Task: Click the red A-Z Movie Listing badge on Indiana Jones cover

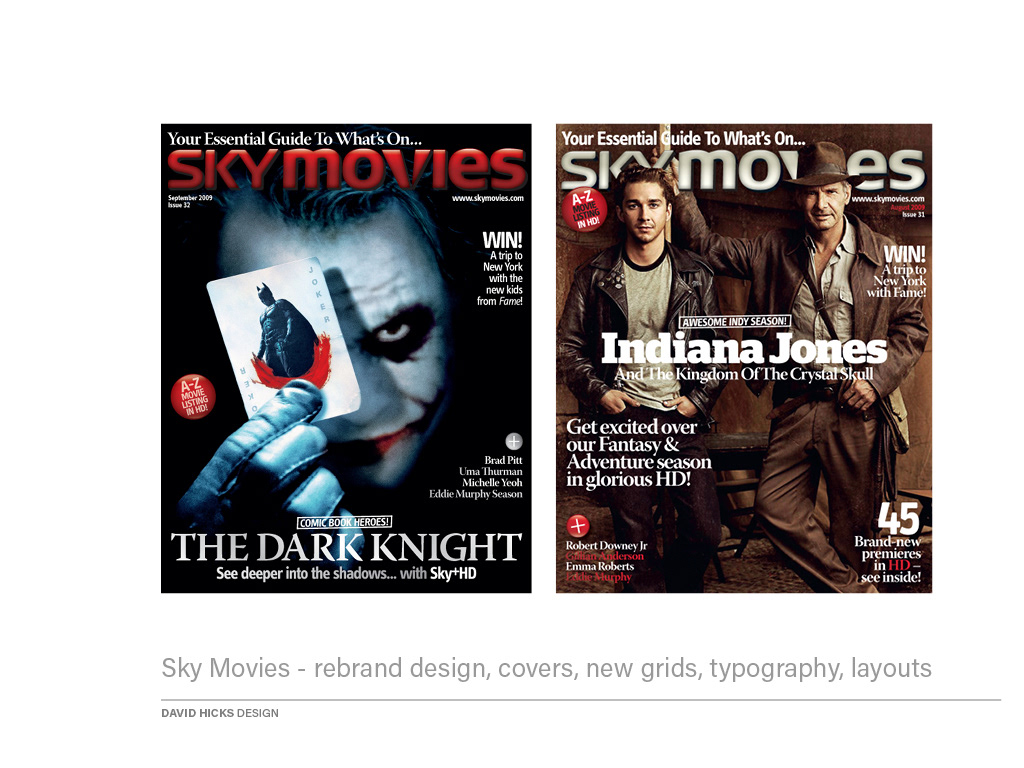Action: [584, 209]
